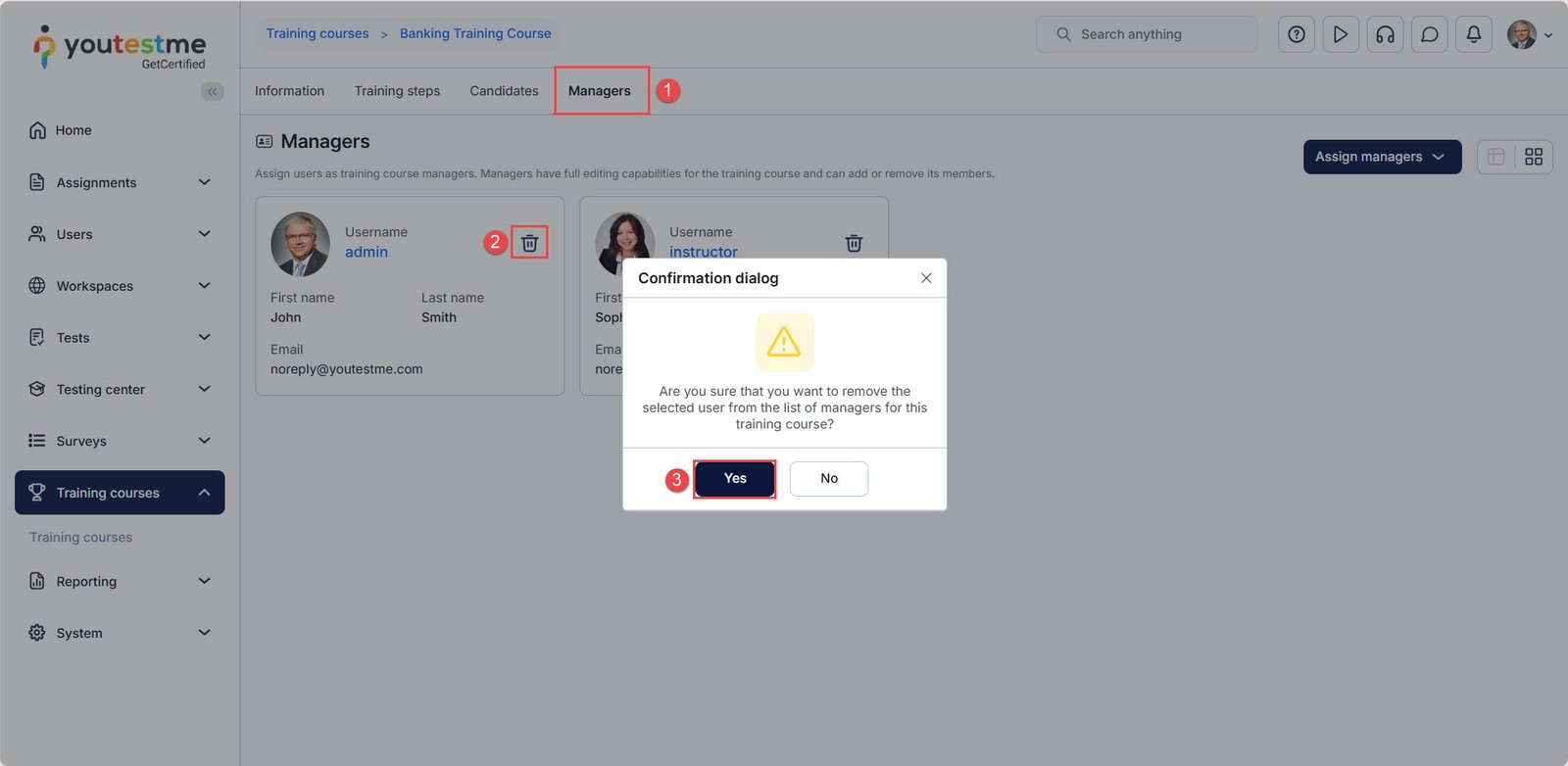Switch to table list view
1568x766 pixels.
(x=1495, y=157)
